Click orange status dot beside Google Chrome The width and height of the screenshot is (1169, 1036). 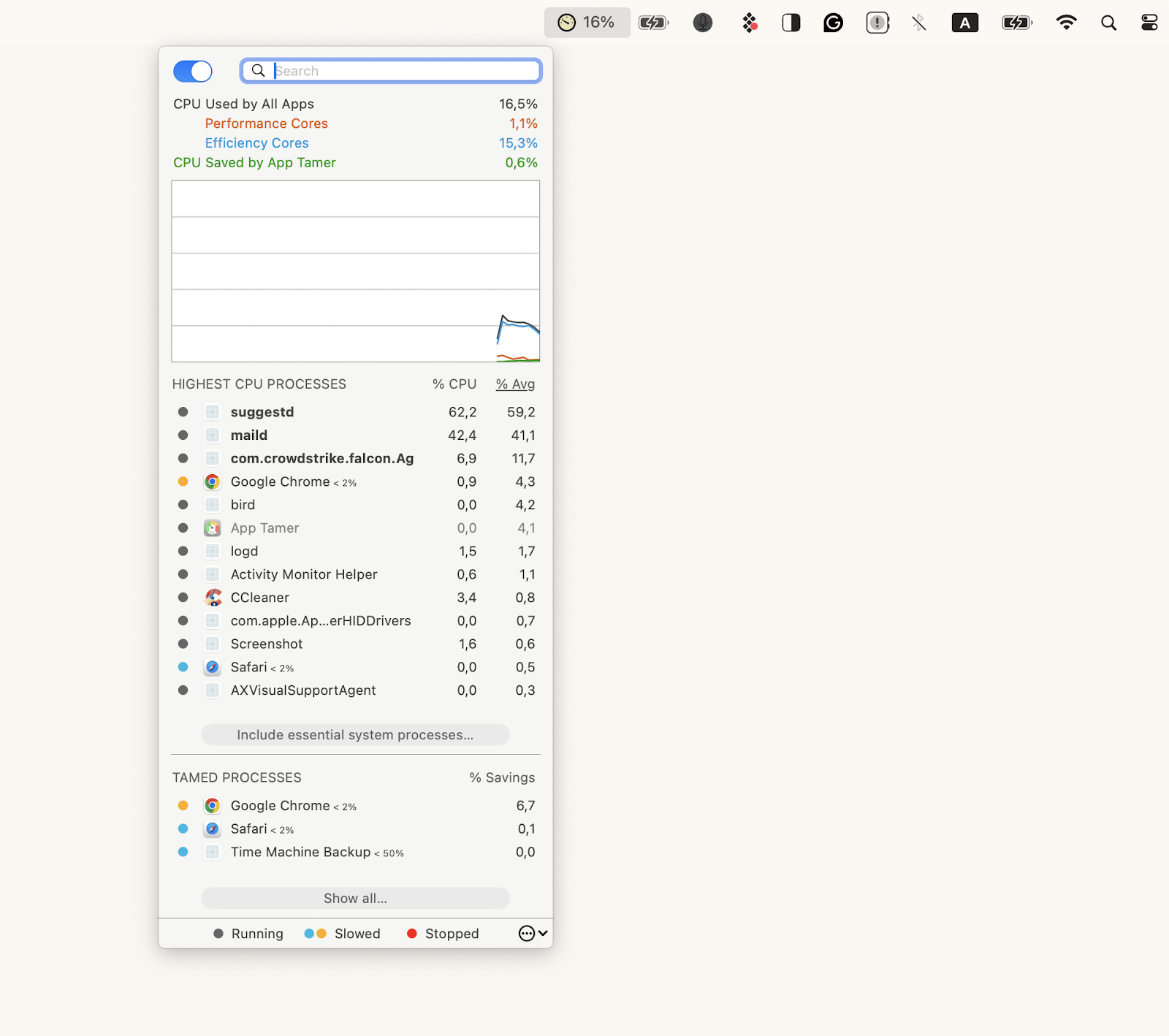pyautogui.click(x=183, y=481)
